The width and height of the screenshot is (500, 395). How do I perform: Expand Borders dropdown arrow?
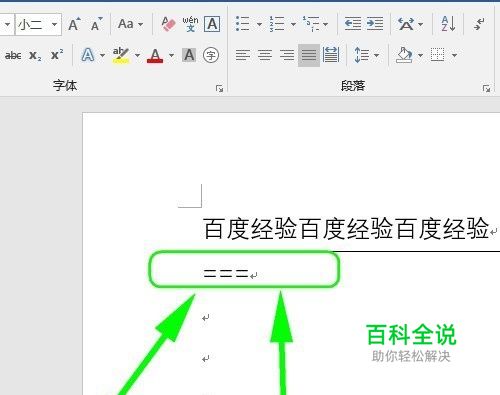point(454,55)
